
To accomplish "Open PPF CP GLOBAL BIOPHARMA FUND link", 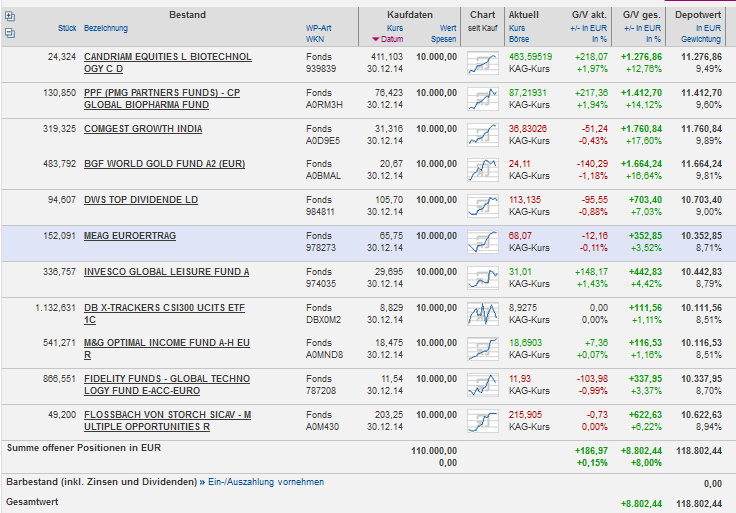I will tap(162, 99).
